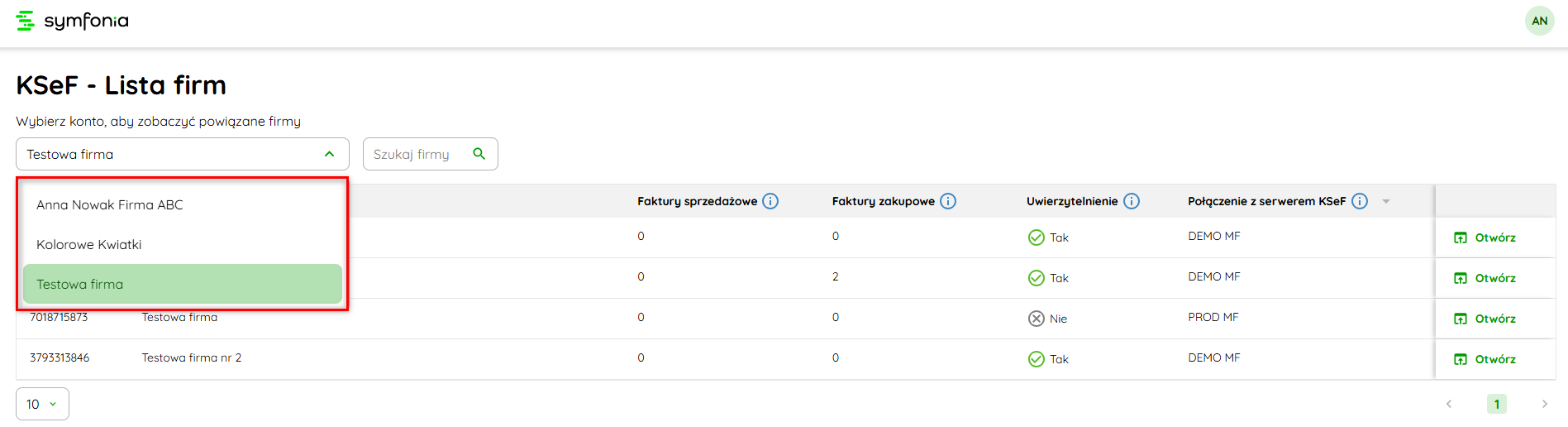
Task: Sort by Połączenie z serwerem KSeF arrow
Action: coord(1386,202)
